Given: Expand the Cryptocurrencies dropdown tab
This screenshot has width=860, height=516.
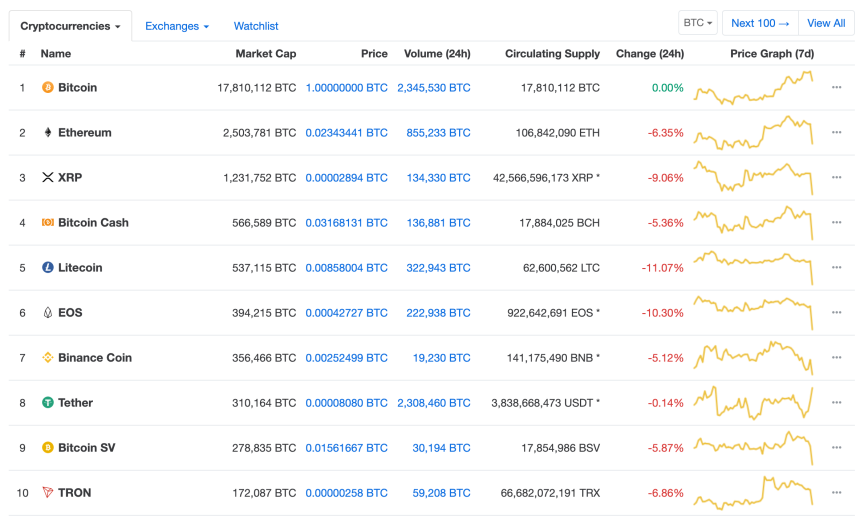Looking at the screenshot, I should coord(70,26).
